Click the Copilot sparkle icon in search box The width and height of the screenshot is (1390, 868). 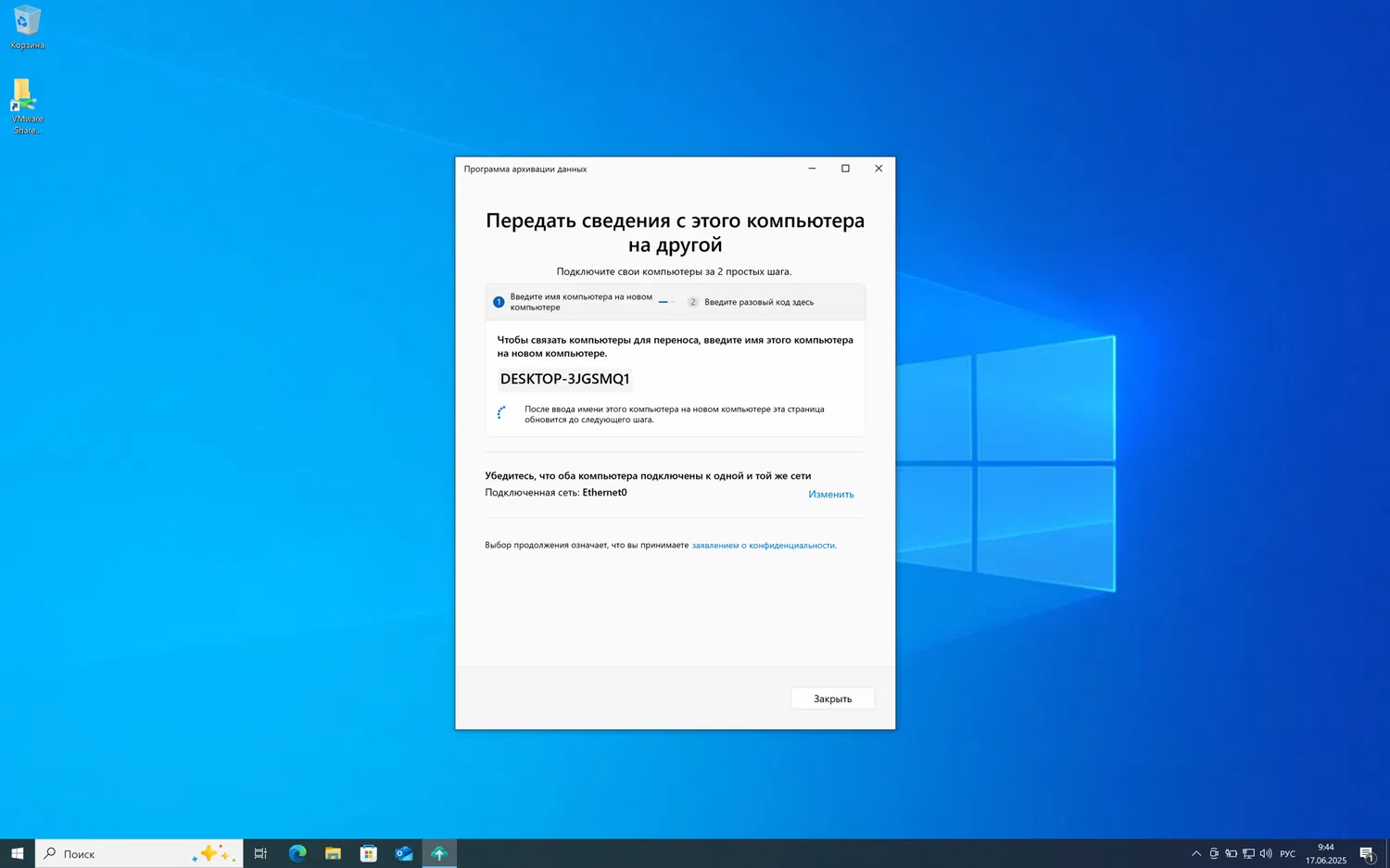coord(214,853)
